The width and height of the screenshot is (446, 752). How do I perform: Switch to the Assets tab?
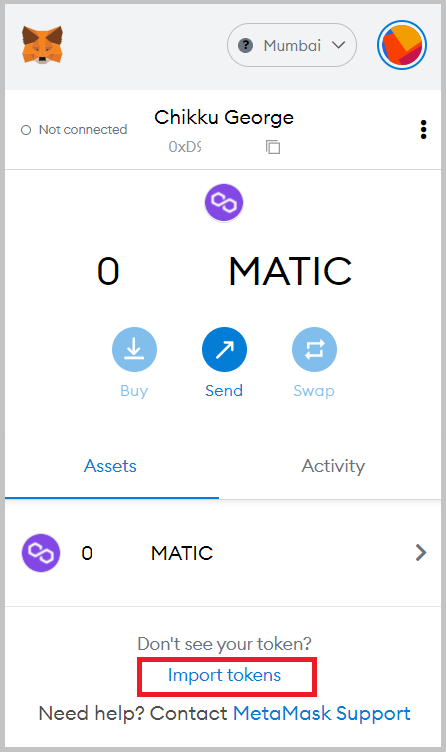coord(110,466)
